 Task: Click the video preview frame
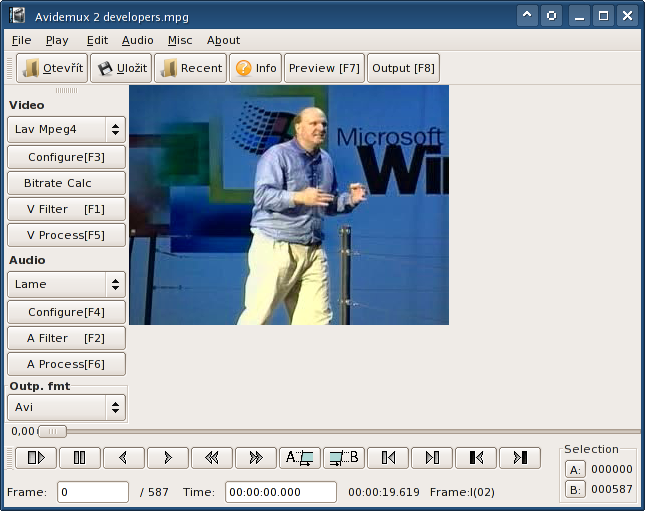pos(289,205)
